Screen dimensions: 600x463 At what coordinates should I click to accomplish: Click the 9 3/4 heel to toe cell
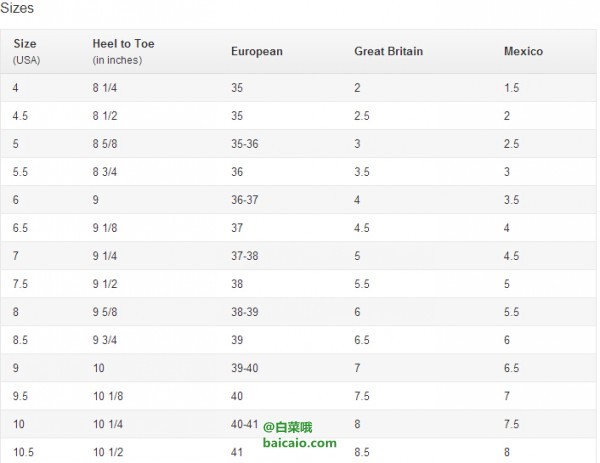click(x=104, y=340)
